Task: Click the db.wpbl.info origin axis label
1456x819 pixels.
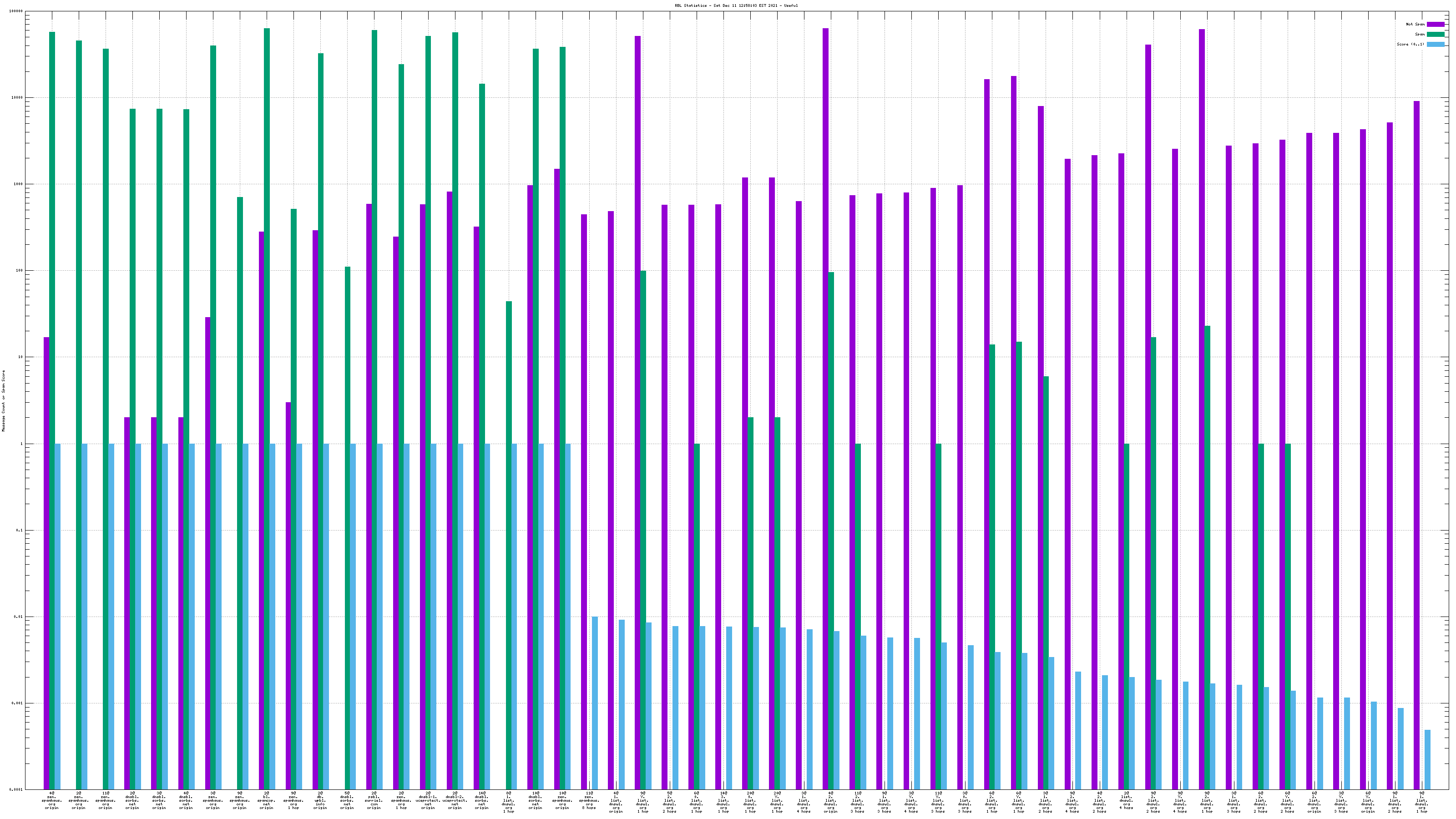Action: pyautogui.click(x=320, y=801)
